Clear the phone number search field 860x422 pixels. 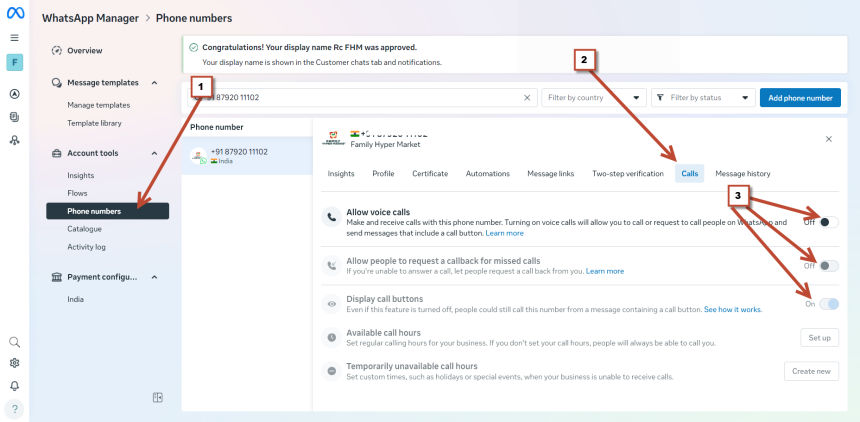coord(527,98)
